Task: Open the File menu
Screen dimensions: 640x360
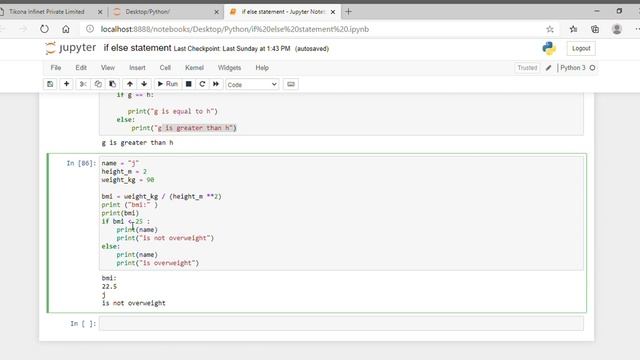Action: pos(56,68)
